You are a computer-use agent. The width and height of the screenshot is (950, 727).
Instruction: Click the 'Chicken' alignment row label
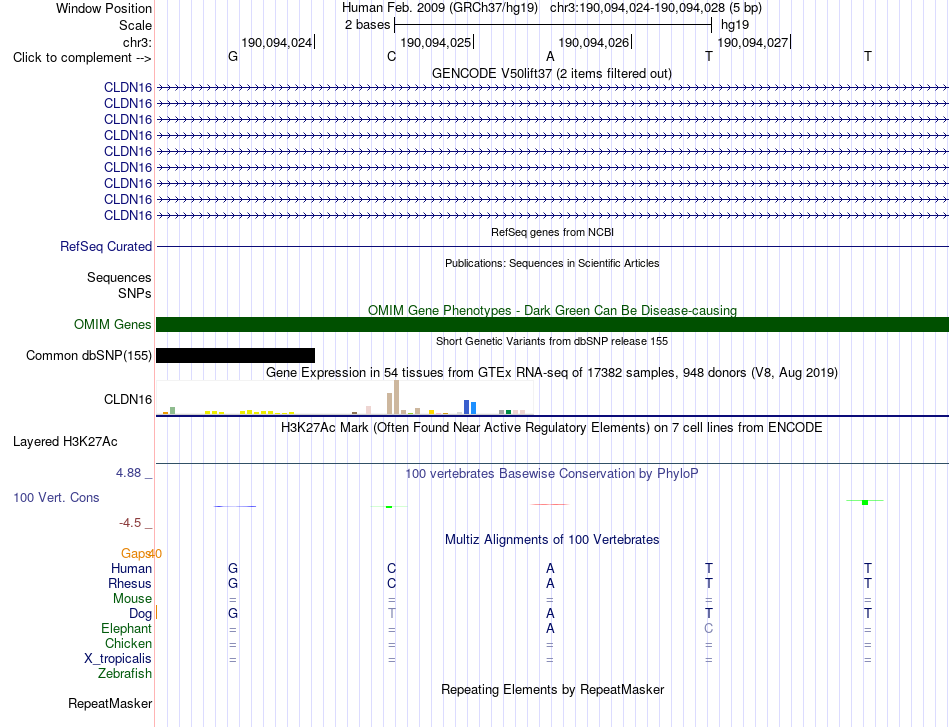[128, 643]
